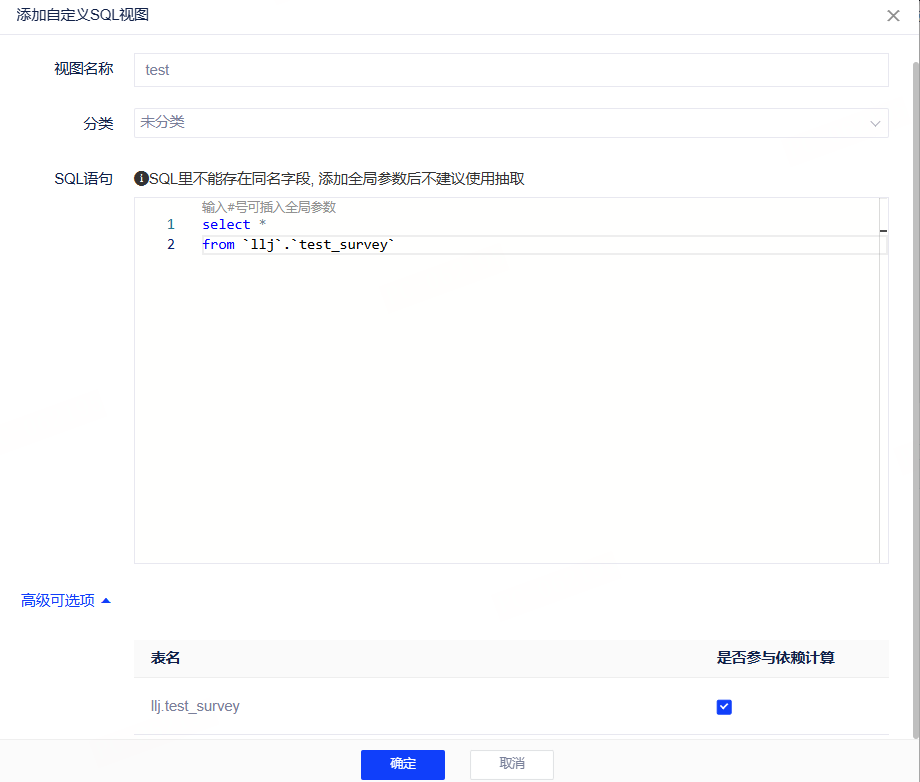The width and height of the screenshot is (920, 782).
Task: Click the 取消 button
Action: (x=511, y=764)
